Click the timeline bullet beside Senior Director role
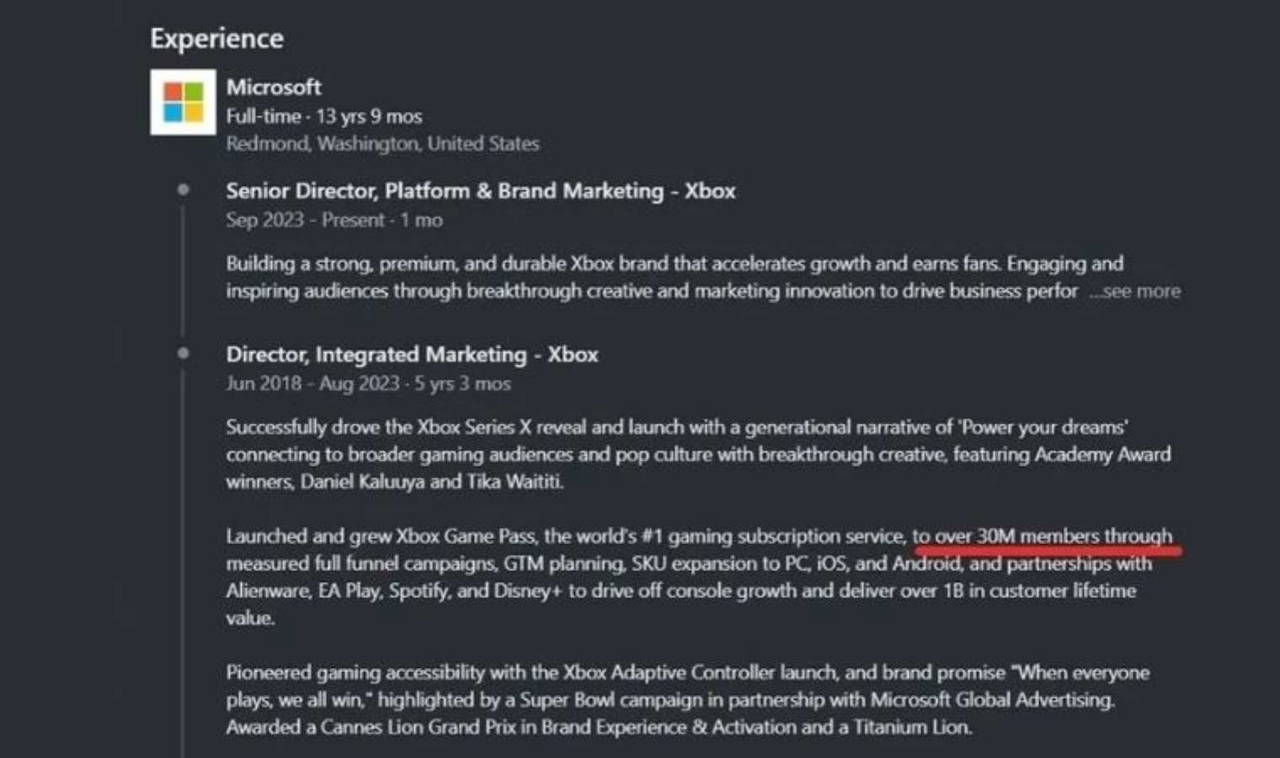1280x758 pixels. tap(182, 189)
